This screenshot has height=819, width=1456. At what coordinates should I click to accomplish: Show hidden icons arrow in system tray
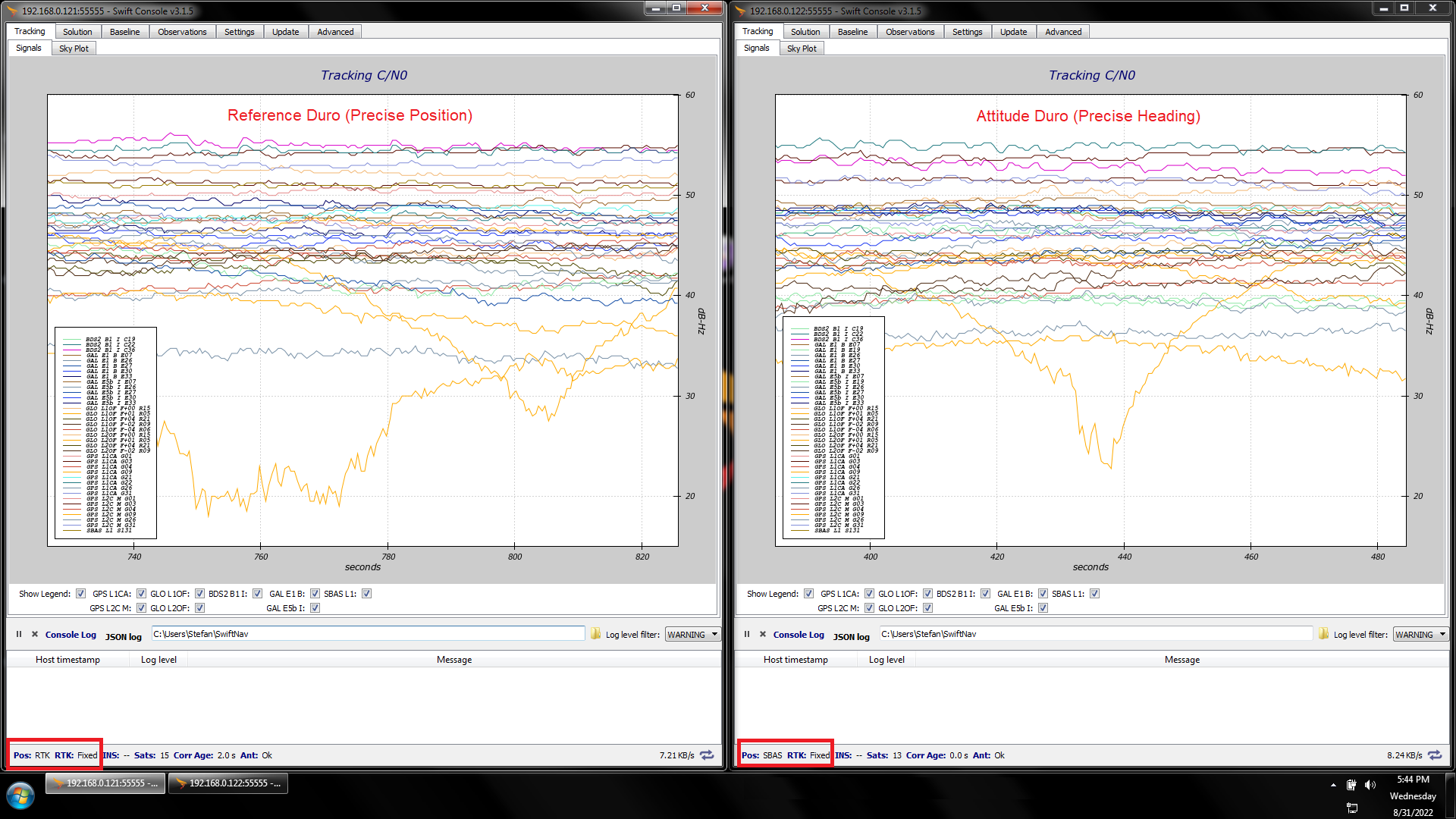[x=1333, y=786]
